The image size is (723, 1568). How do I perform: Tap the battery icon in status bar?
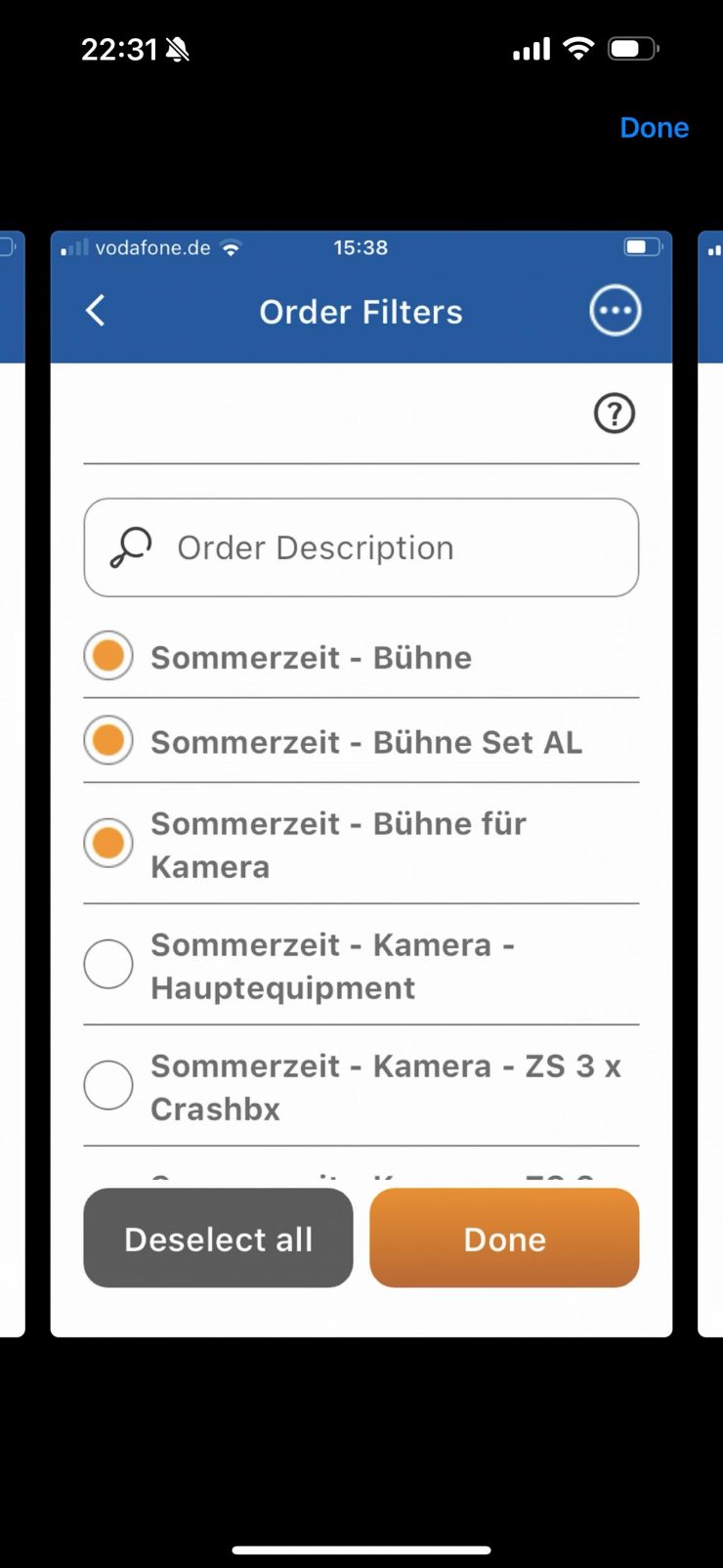(x=633, y=49)
